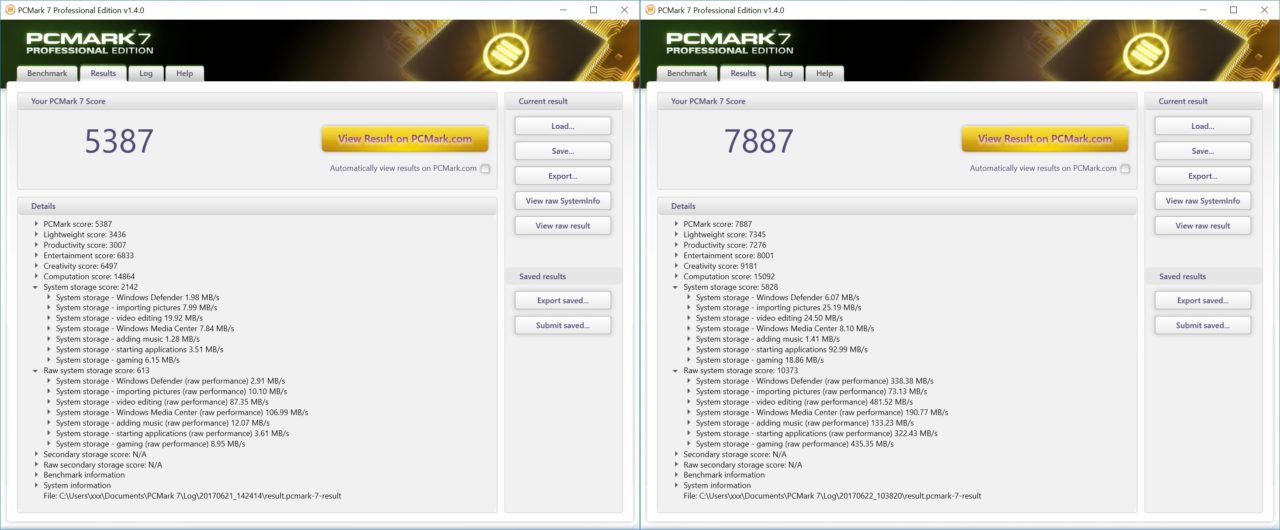The height and width of the screenshot is (530, 1280).
Task: Select starting applications 3.51 MB/s row
Action: [x=139, y=350]
